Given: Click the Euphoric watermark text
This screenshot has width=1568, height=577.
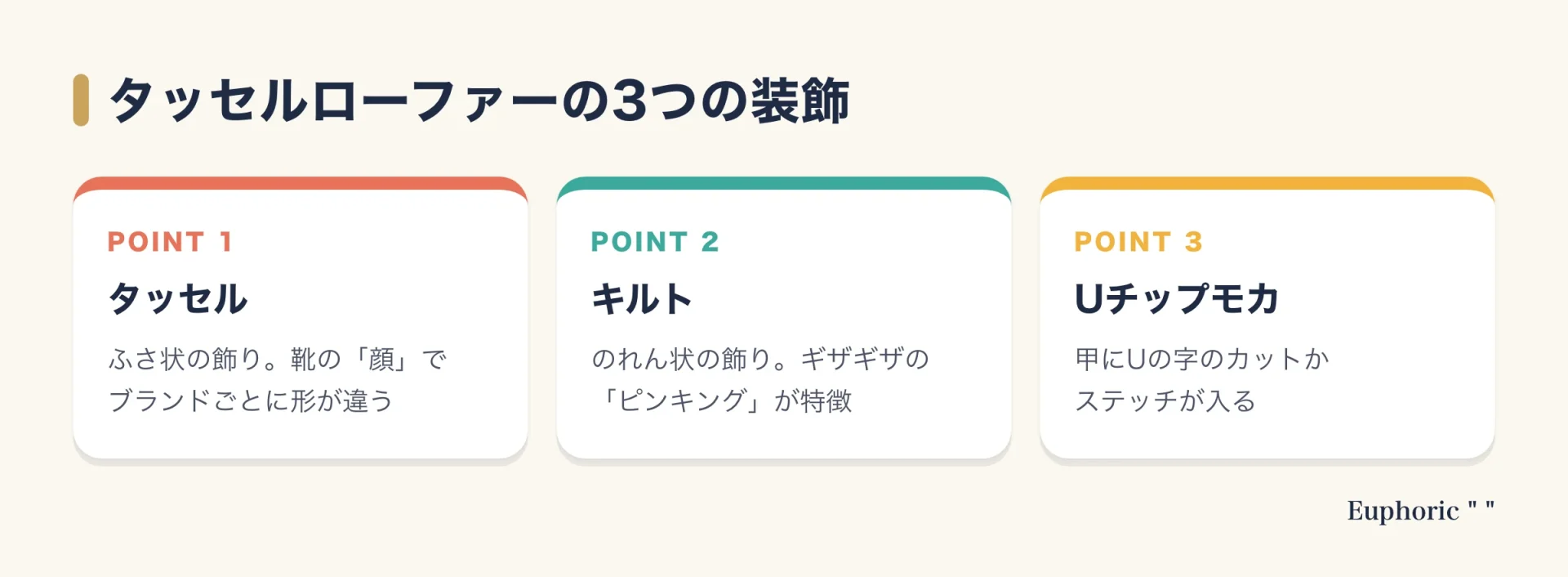Looking at the screenshot, I should [1403, 511].
